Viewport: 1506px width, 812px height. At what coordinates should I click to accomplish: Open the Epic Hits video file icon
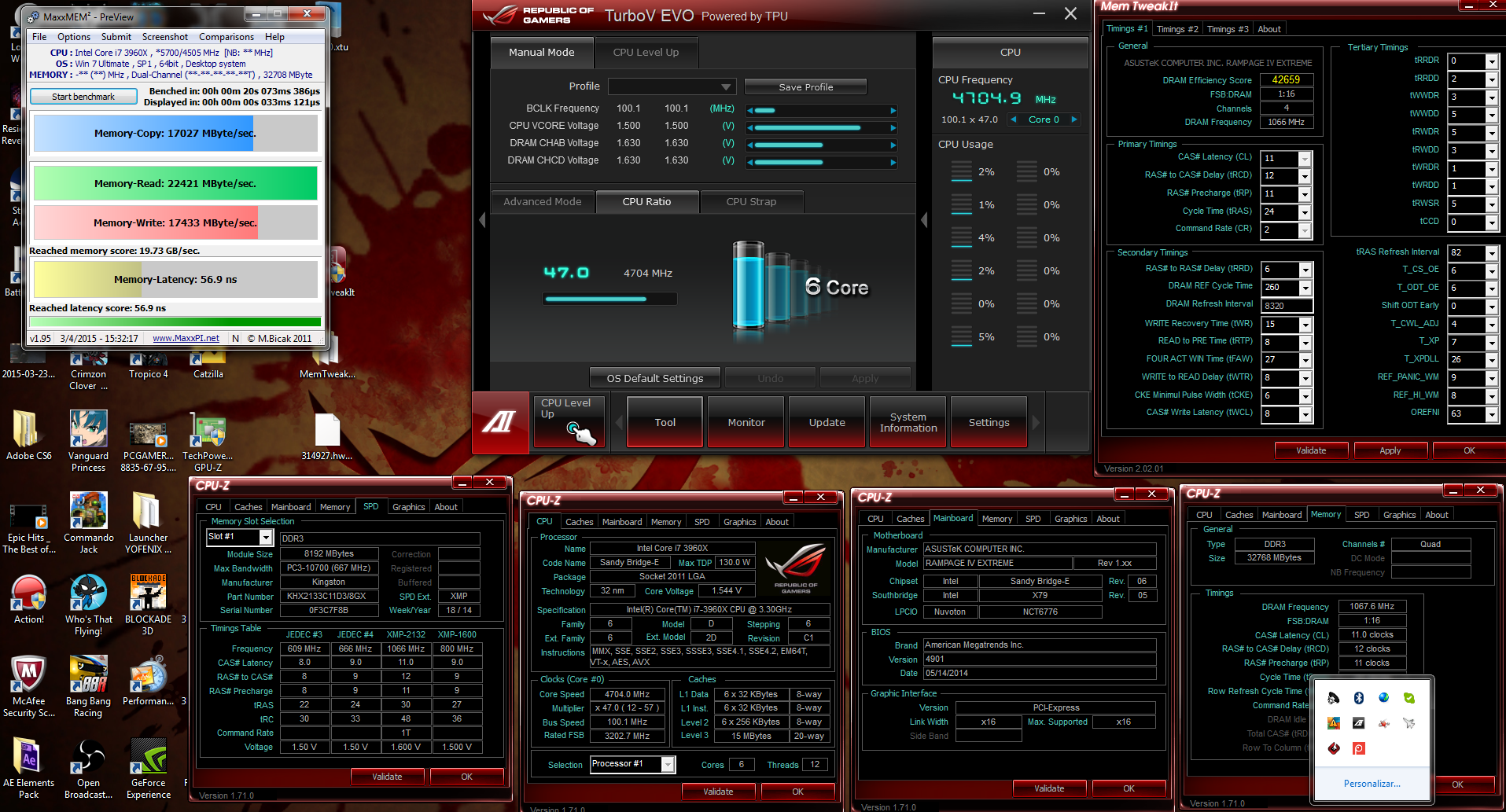click(x=28, y=528)
